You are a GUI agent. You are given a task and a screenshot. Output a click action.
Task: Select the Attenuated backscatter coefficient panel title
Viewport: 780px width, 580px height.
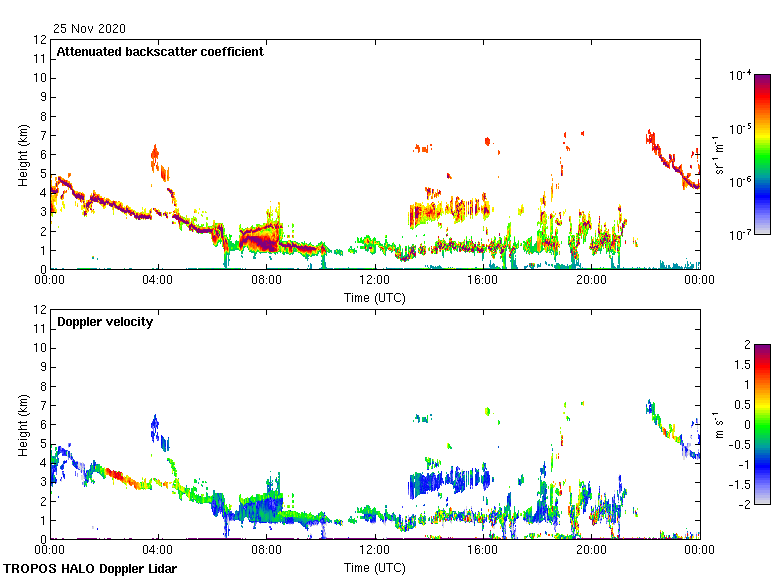tap(160, 52)
